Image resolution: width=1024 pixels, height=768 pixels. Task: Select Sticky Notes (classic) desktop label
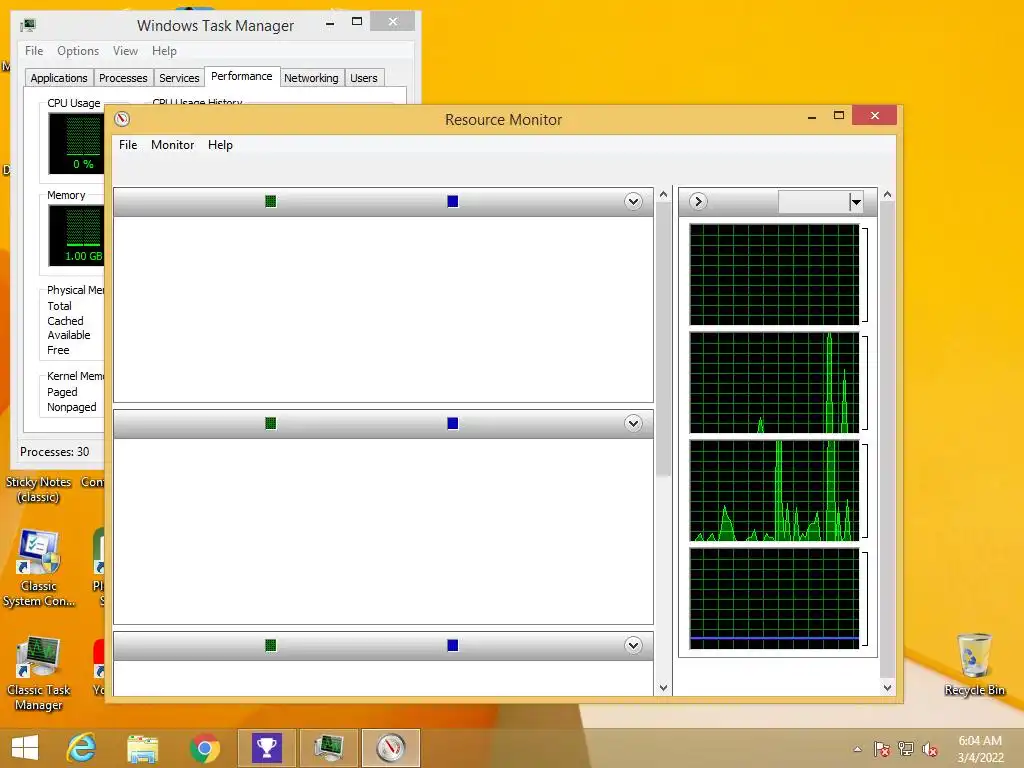point(39,489)
